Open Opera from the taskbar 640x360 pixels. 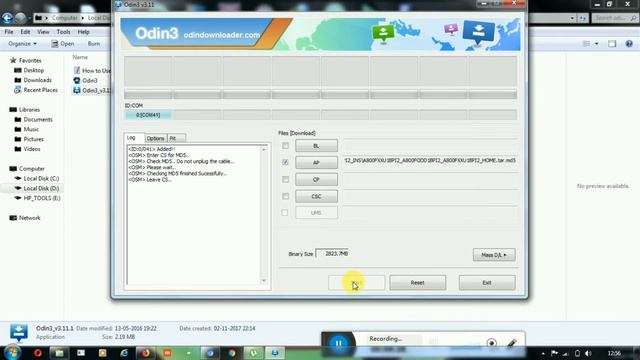[x=38, y=353]
